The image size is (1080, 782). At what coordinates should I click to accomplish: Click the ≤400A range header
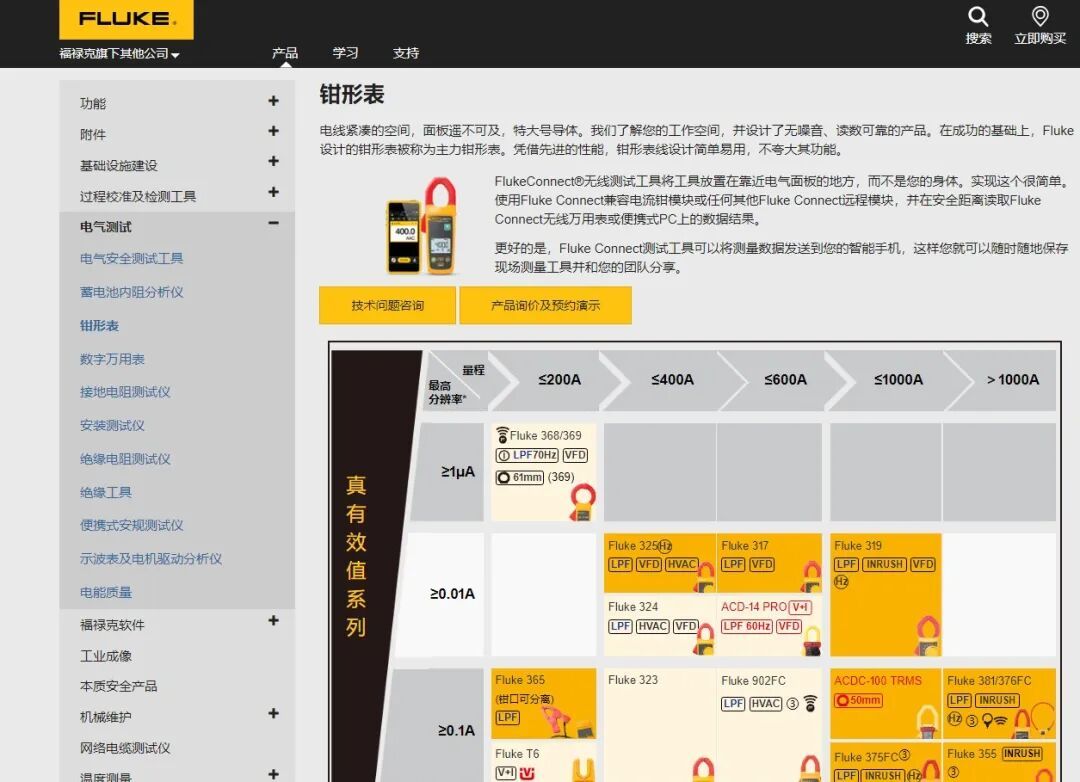[672, 380]
